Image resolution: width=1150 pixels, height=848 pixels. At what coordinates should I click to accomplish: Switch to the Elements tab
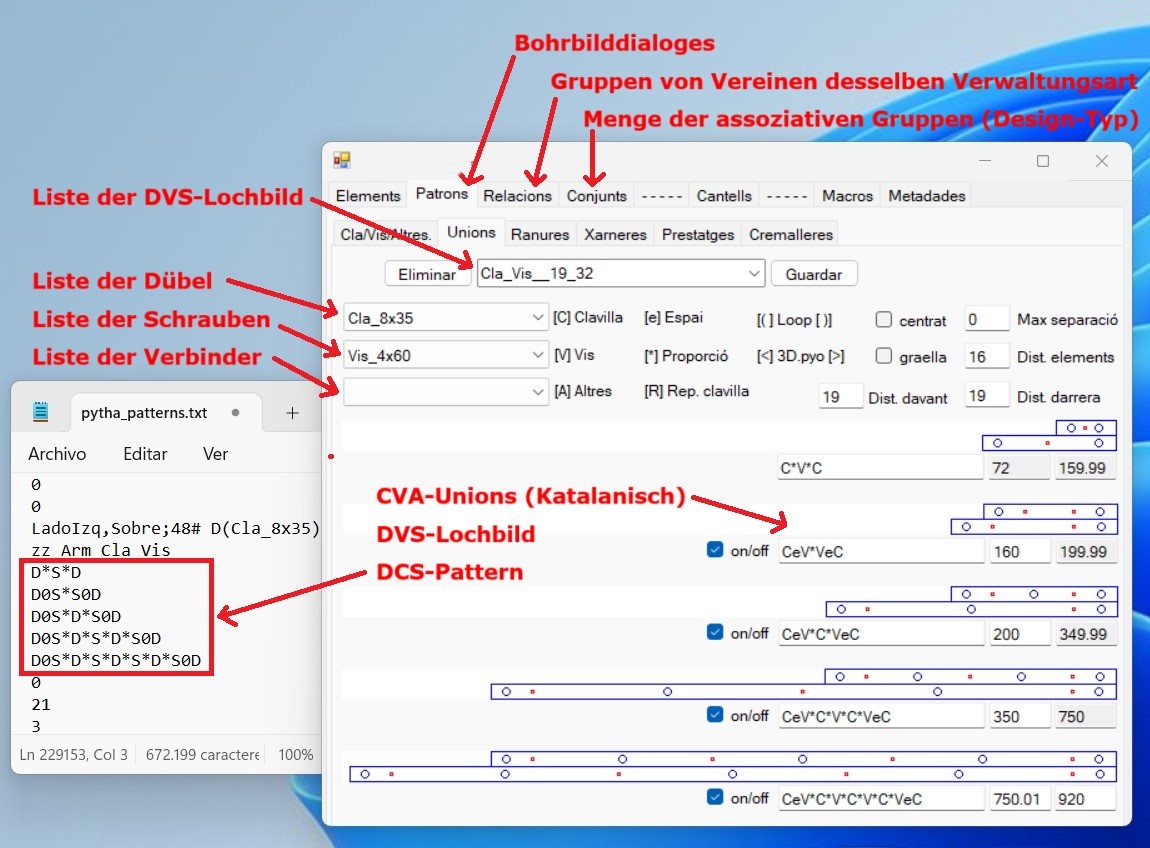(367, 196)
